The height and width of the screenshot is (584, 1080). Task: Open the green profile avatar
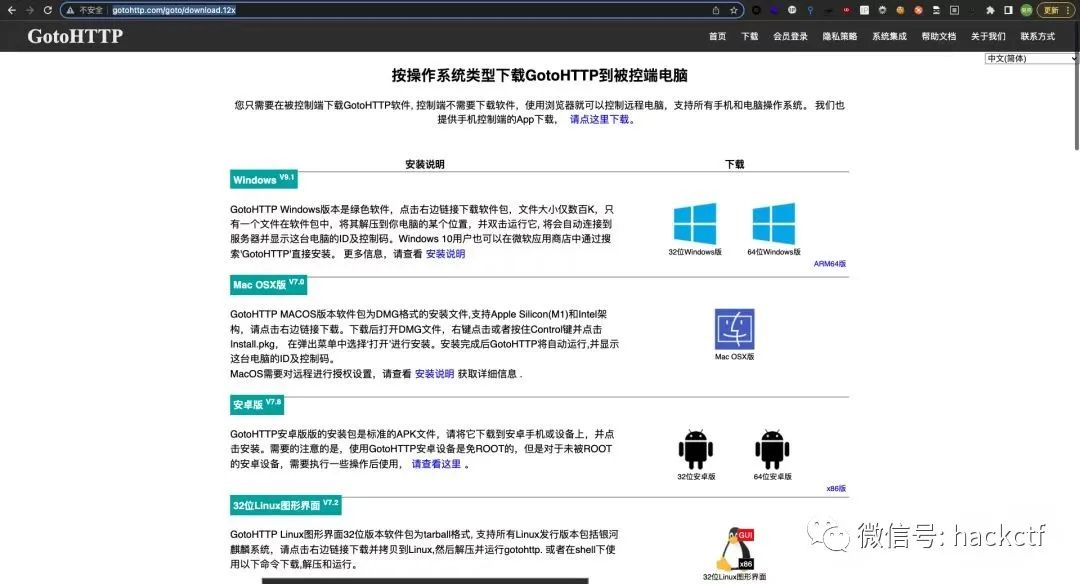(1026, 10)
